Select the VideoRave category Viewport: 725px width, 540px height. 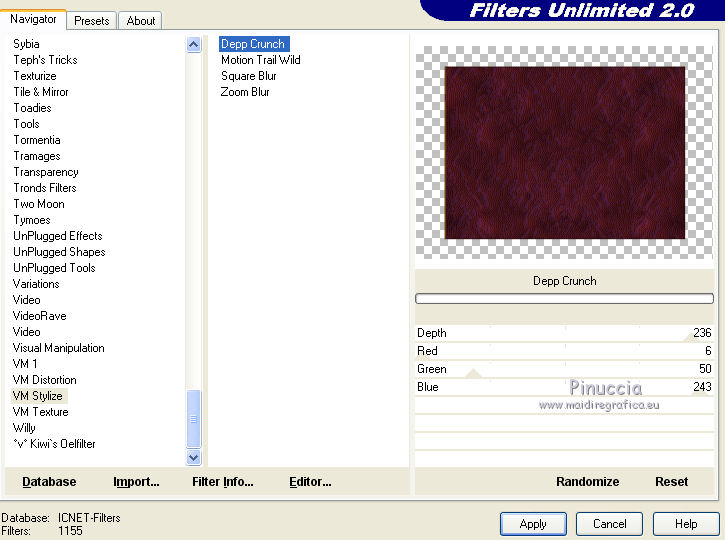[40, 316]
